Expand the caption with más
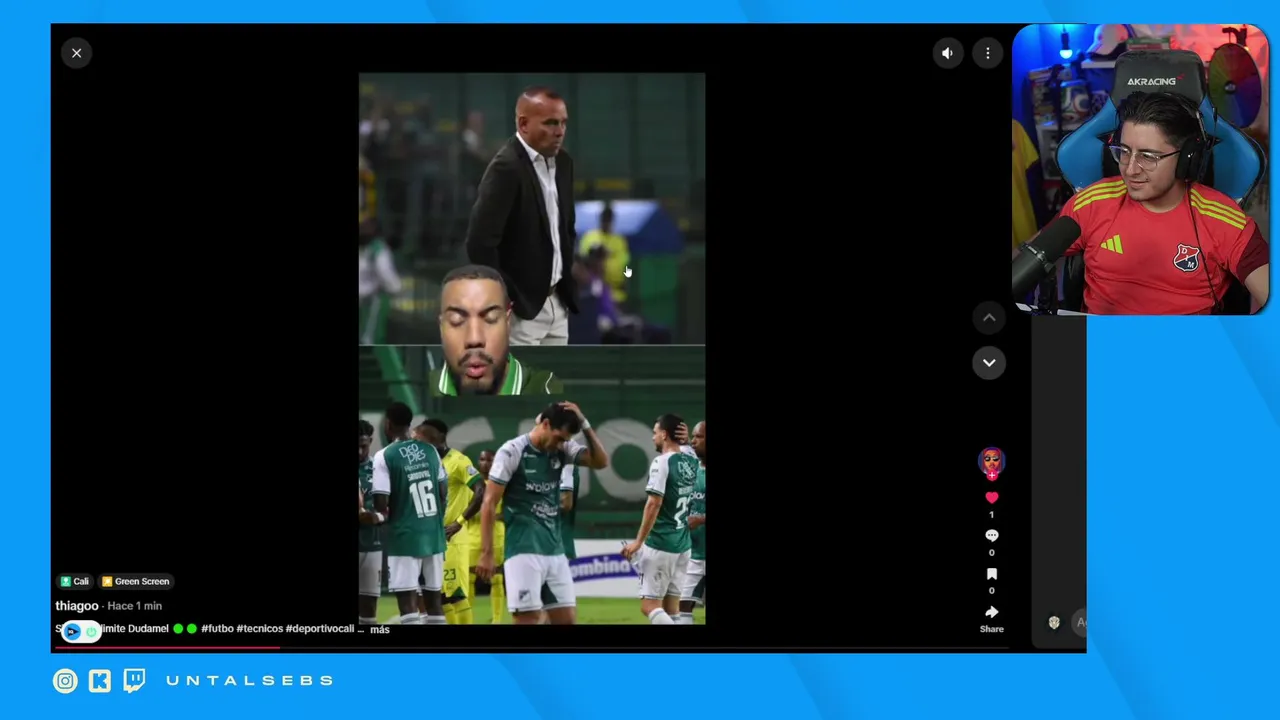Image resolution: width=1280 pixels, height=720 pixels. (x=380, y=629)
